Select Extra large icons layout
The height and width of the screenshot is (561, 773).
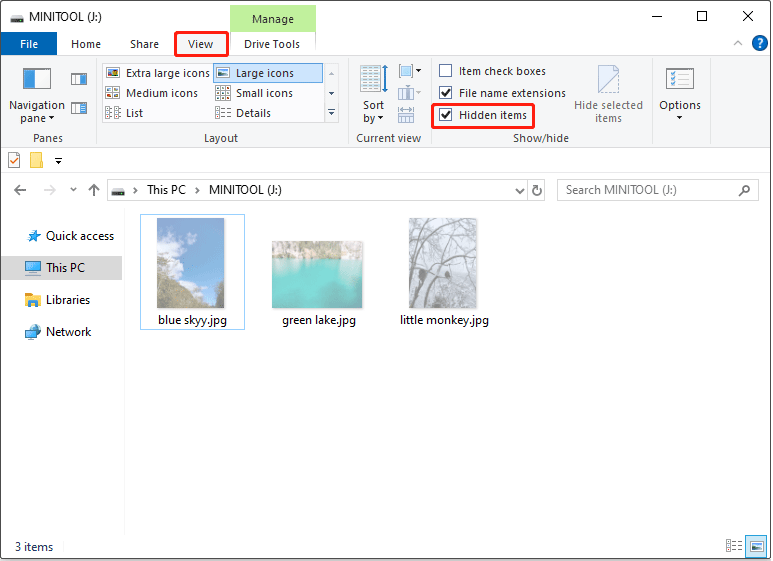click(x=158, y=73)
